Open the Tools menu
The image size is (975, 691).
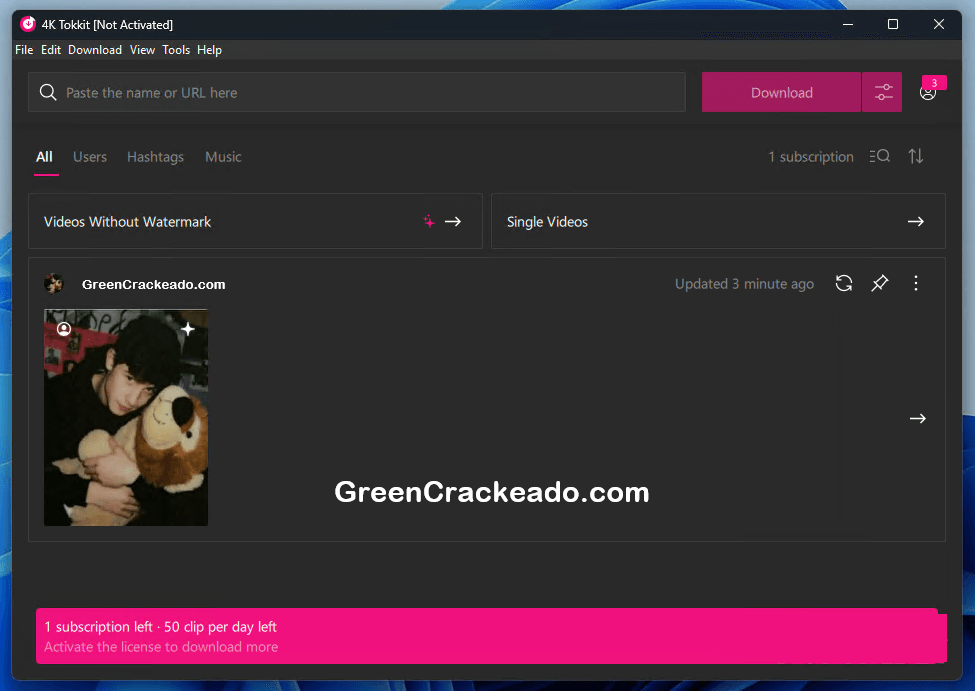coord(176,49)
